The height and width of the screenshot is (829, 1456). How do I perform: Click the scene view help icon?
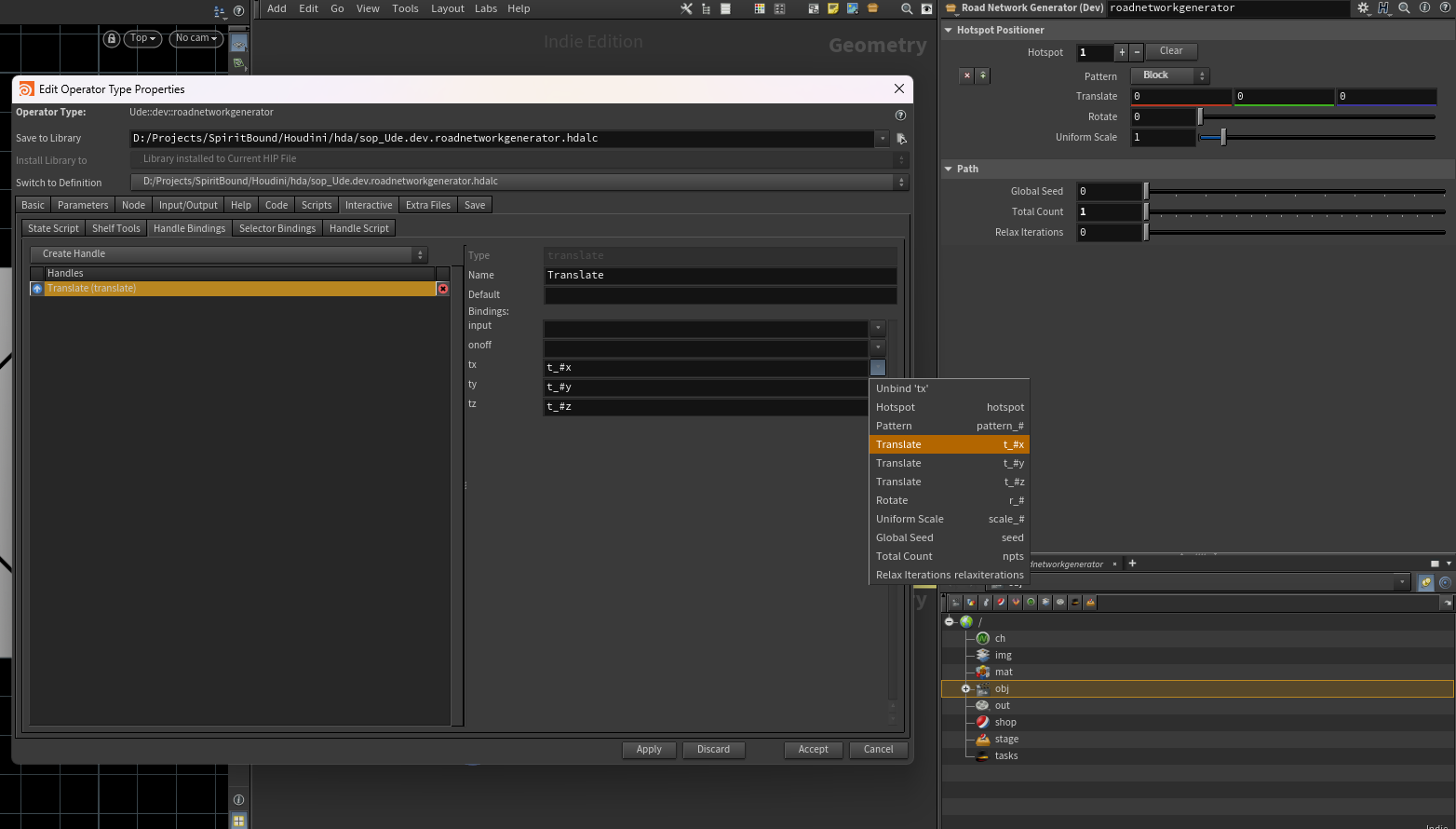click(x=239, y=11)
